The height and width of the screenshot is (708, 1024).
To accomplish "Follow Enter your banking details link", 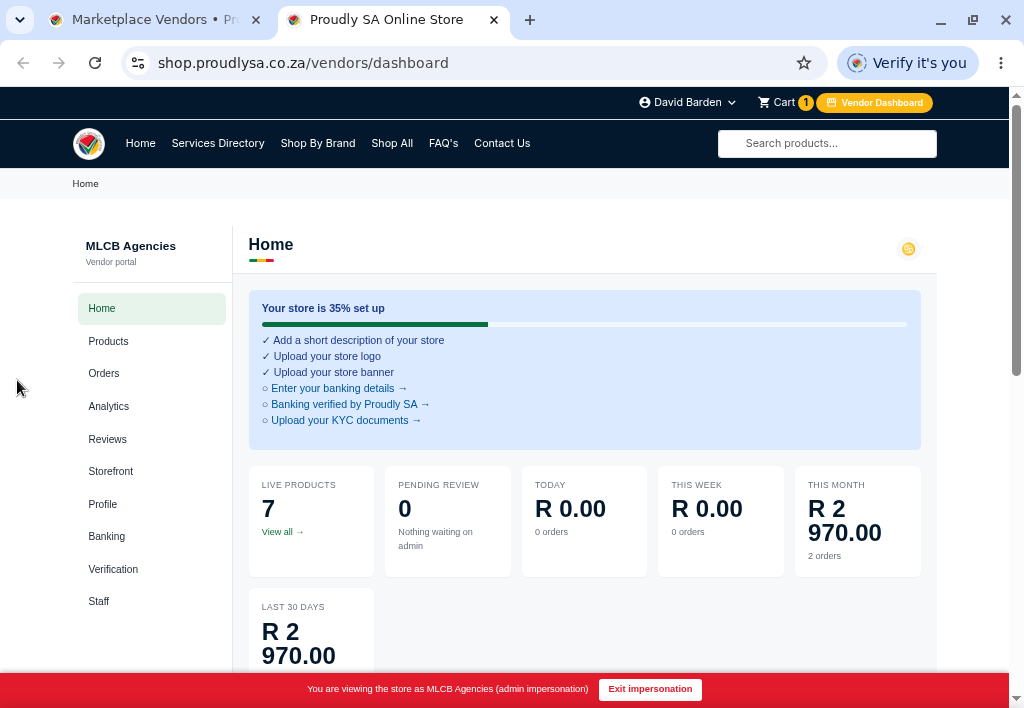I will pos(339,389).
